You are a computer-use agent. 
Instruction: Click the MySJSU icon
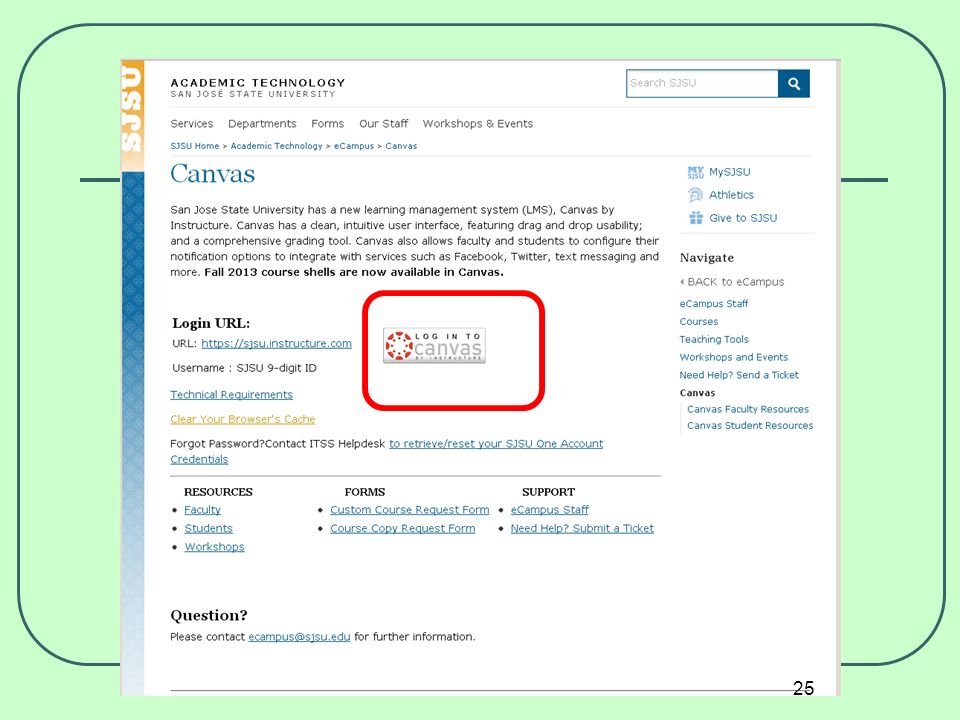(696, 173)
